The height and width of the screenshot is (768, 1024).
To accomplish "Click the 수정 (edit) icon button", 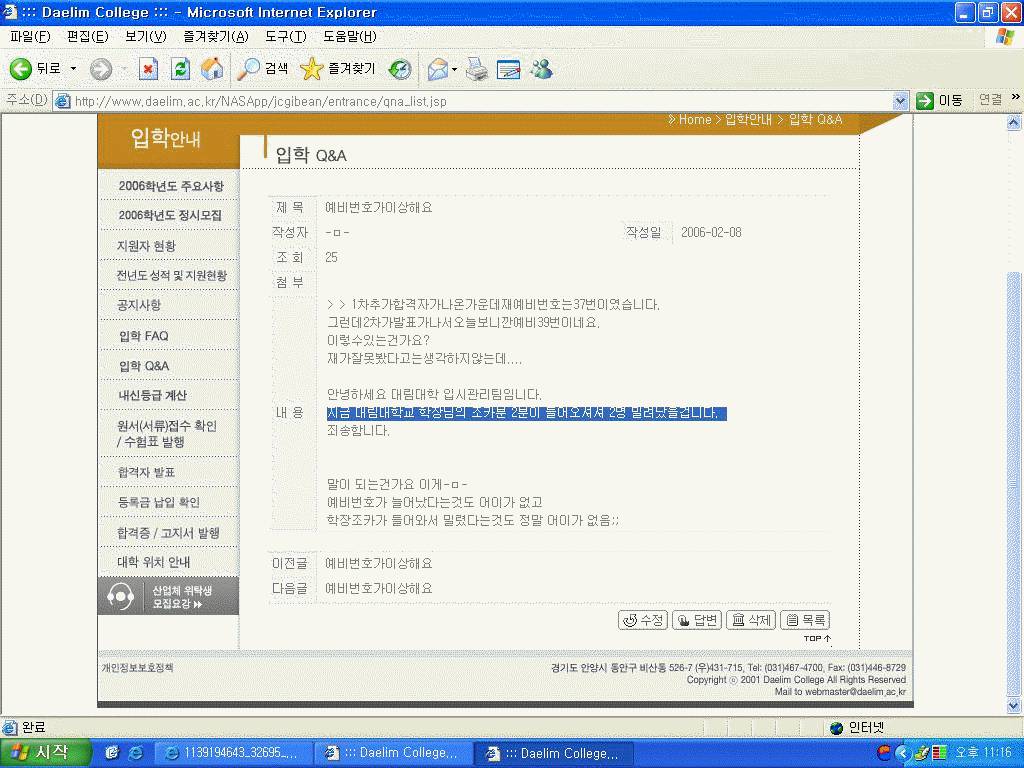I will (643, 620).
